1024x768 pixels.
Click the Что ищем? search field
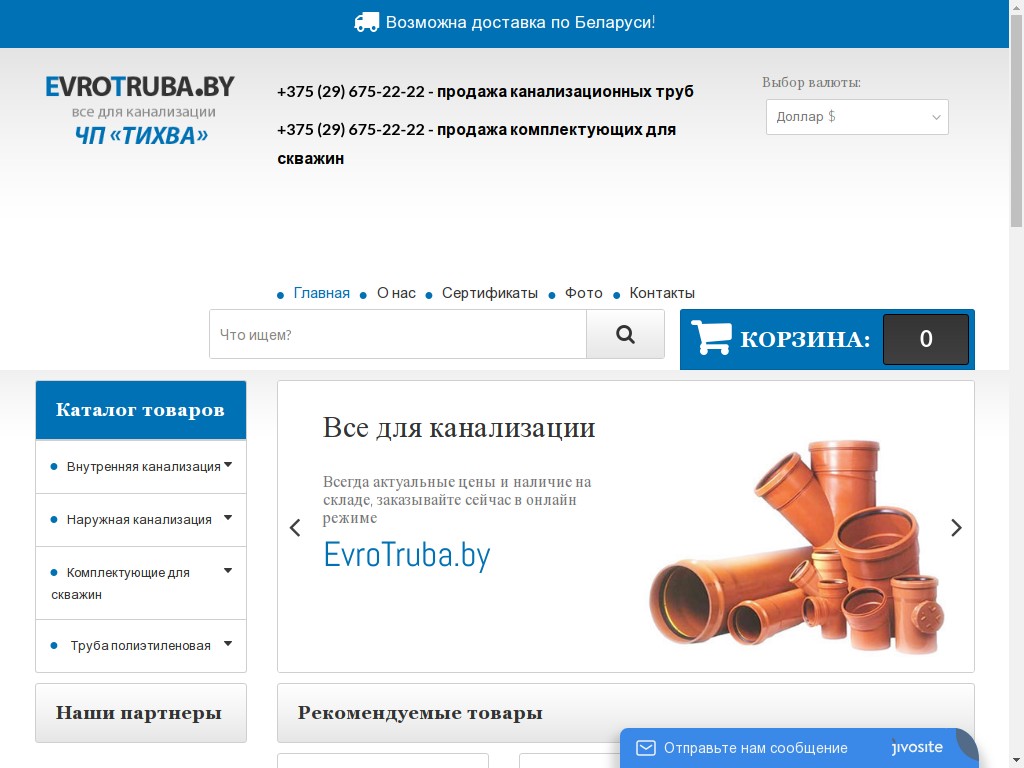click(398, 334)
